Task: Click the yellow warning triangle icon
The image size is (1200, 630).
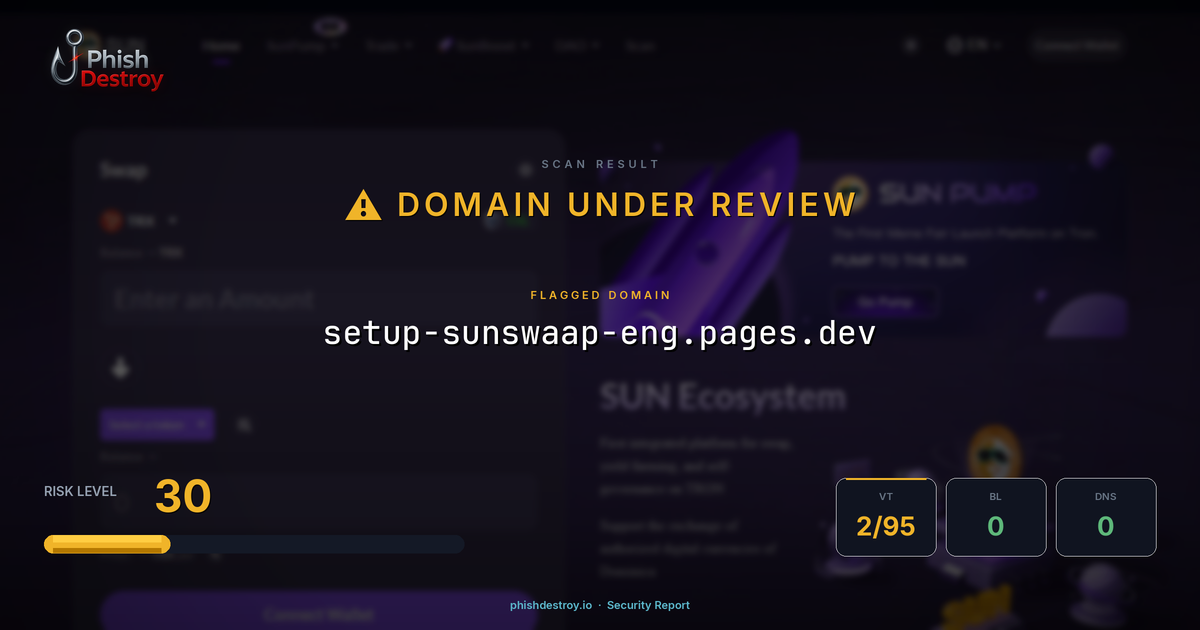Action: [x=362, y=204]
